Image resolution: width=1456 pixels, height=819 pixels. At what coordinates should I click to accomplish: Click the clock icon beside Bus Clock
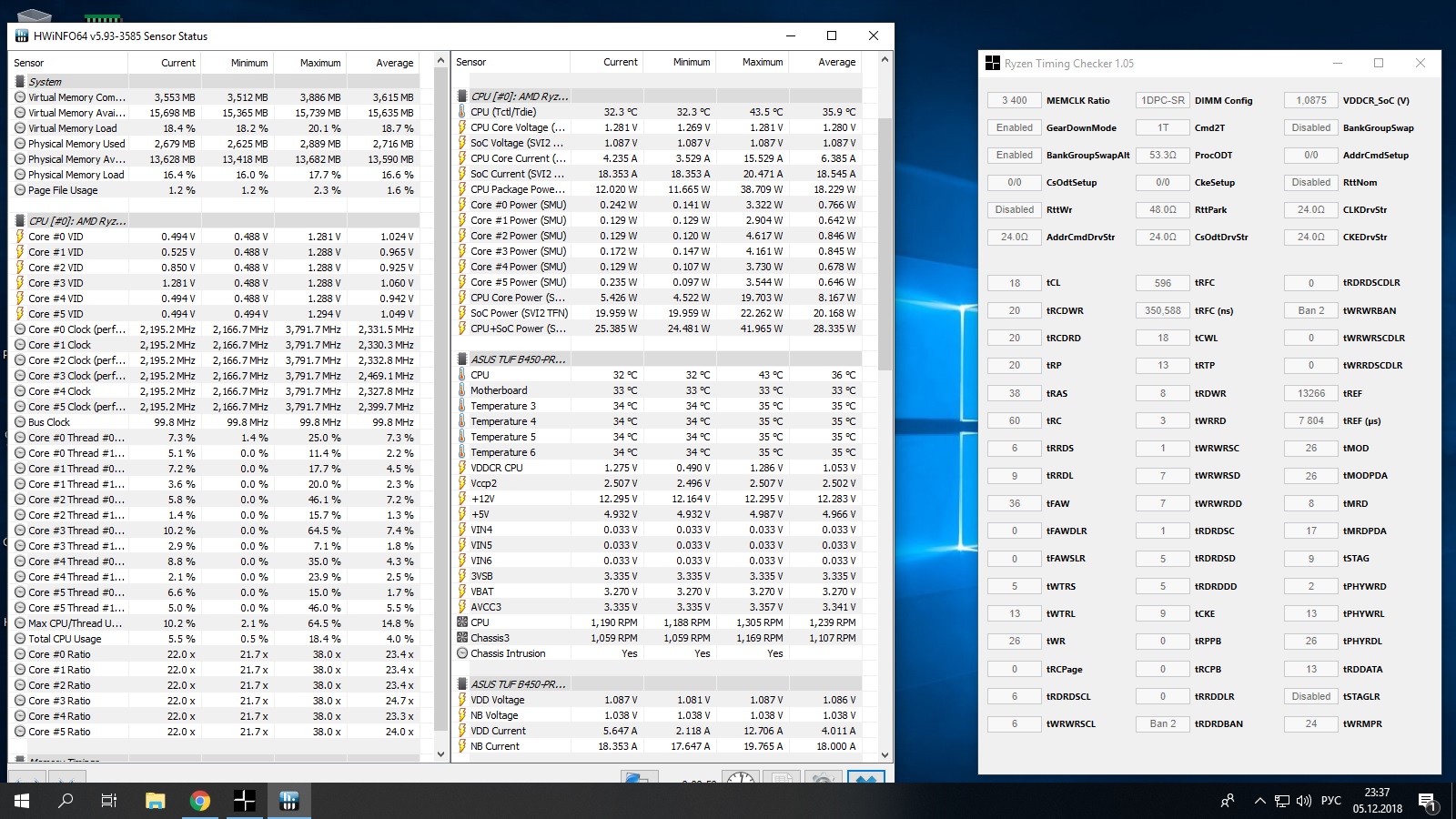20,422
